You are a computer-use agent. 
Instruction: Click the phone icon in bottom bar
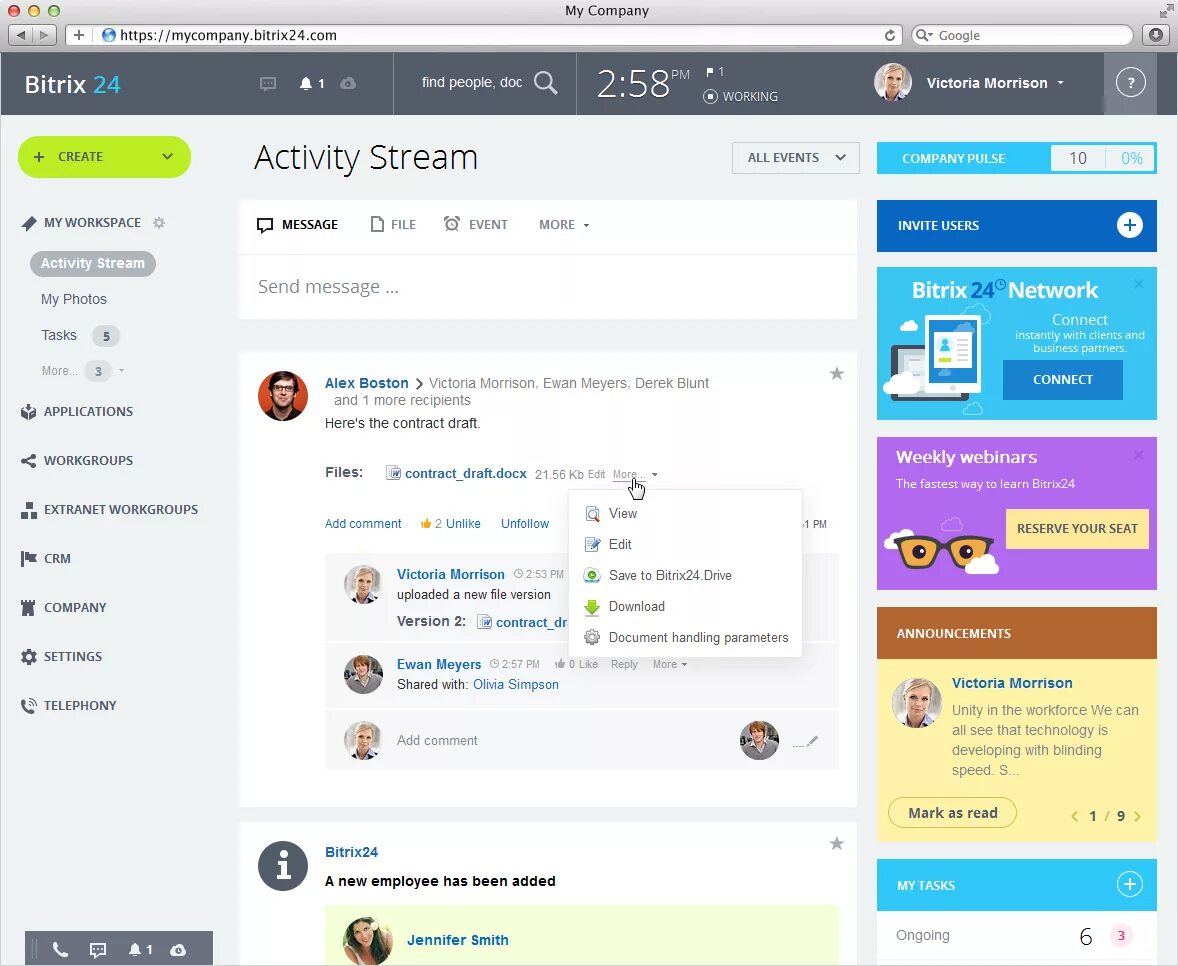tap(60, 949)
